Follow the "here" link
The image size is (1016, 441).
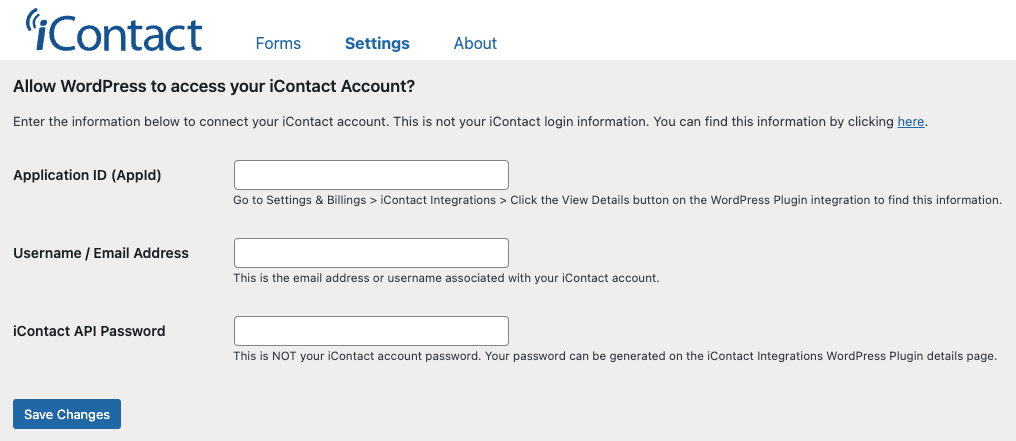910,122
